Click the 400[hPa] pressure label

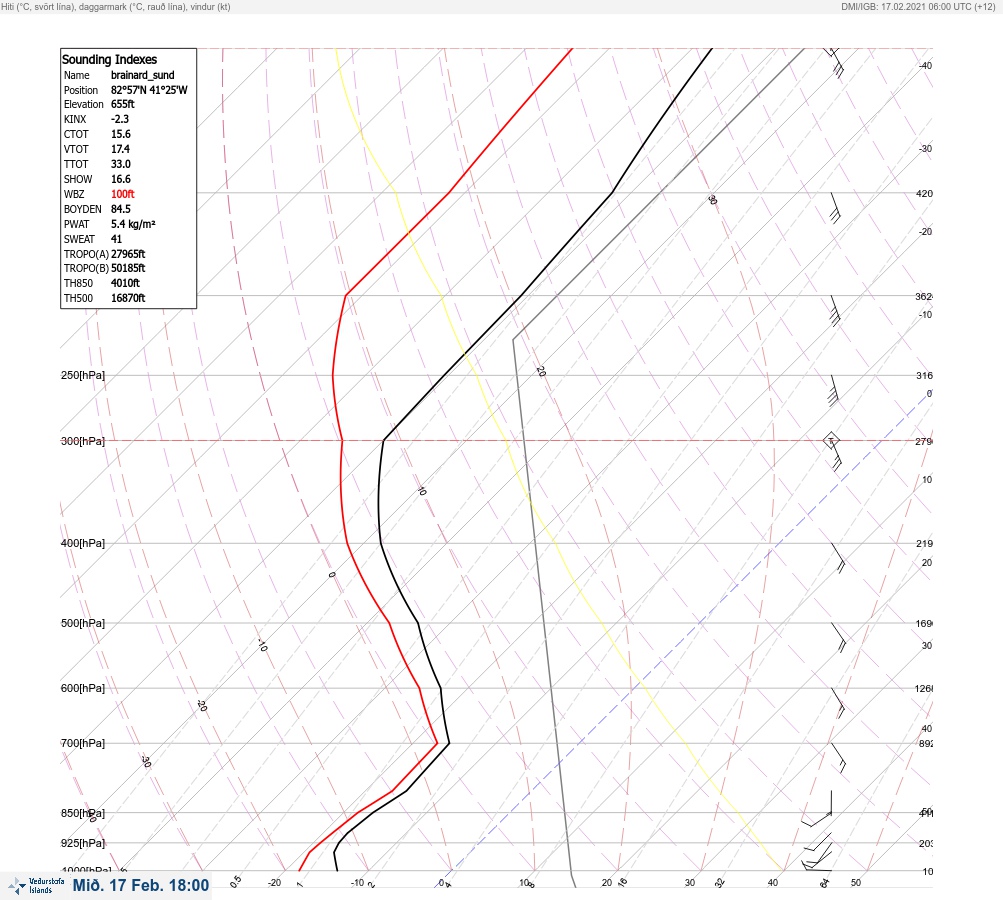pyautogui.click(x=83, y=543)
